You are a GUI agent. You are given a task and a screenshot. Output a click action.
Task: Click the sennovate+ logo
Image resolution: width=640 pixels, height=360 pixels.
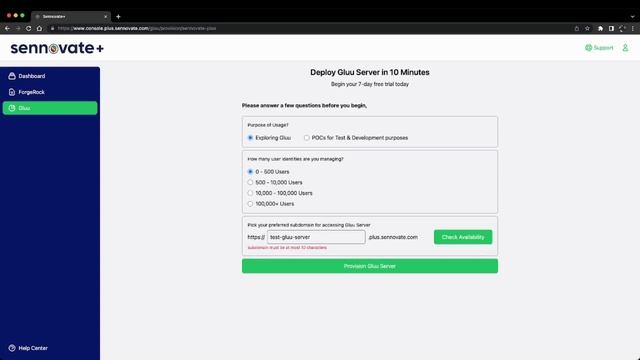(57, 48)
